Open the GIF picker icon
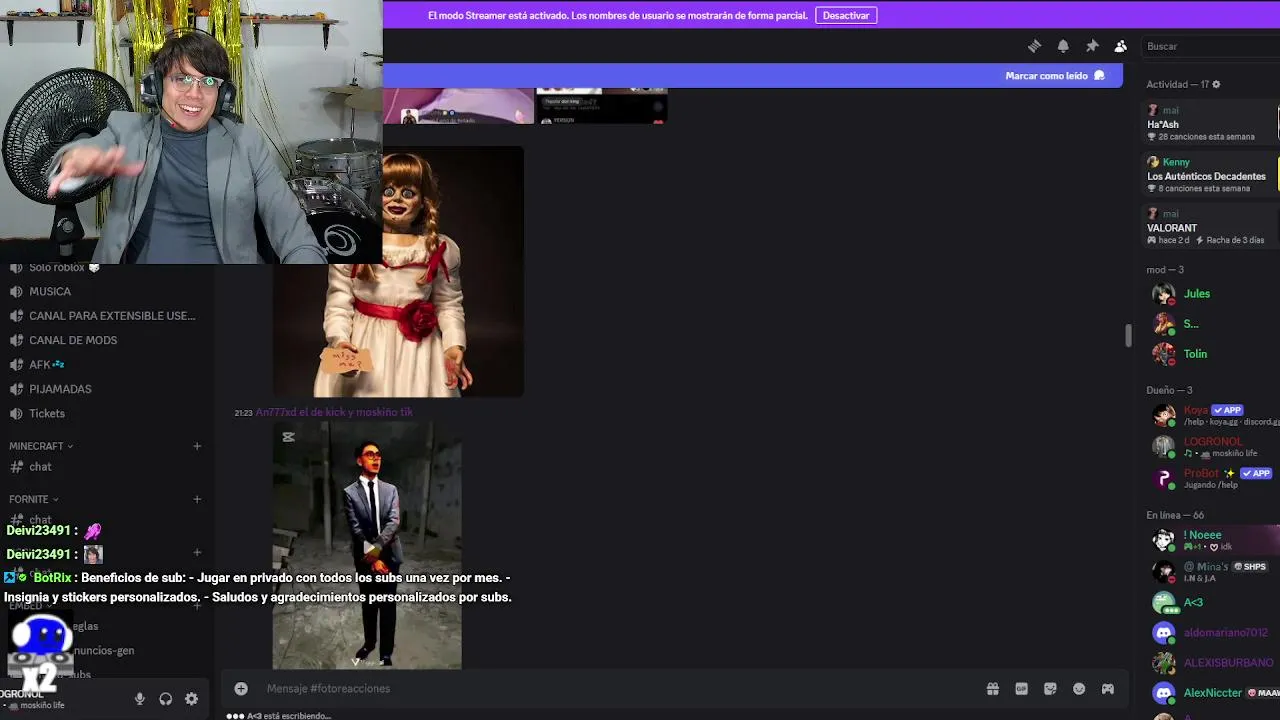The height and width of the screenshot is (720, 1280). pos(1021,688)
